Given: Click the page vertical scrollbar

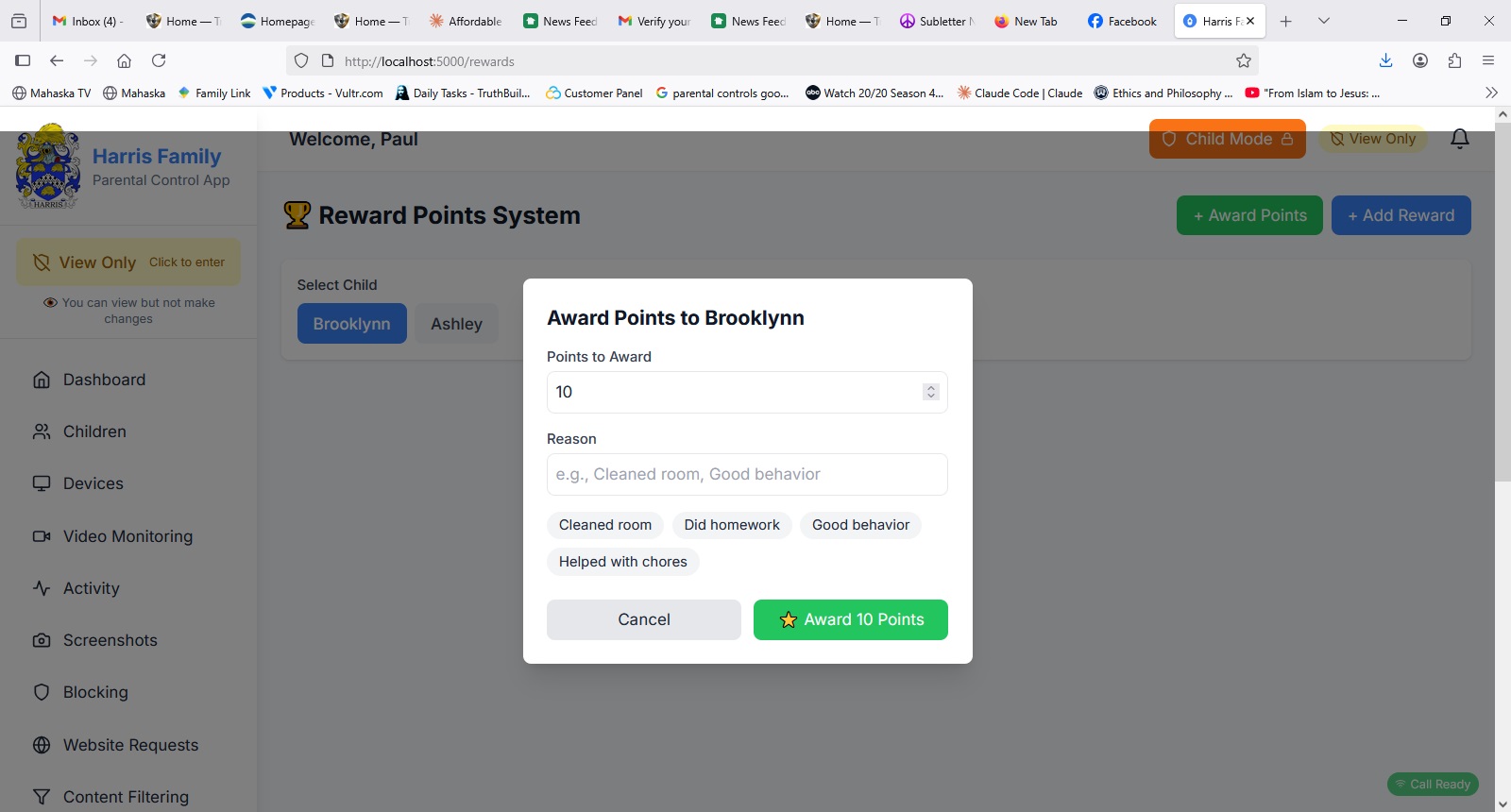Looking at the screenshot, I should pyautogui.click(x=1503, y=302).
